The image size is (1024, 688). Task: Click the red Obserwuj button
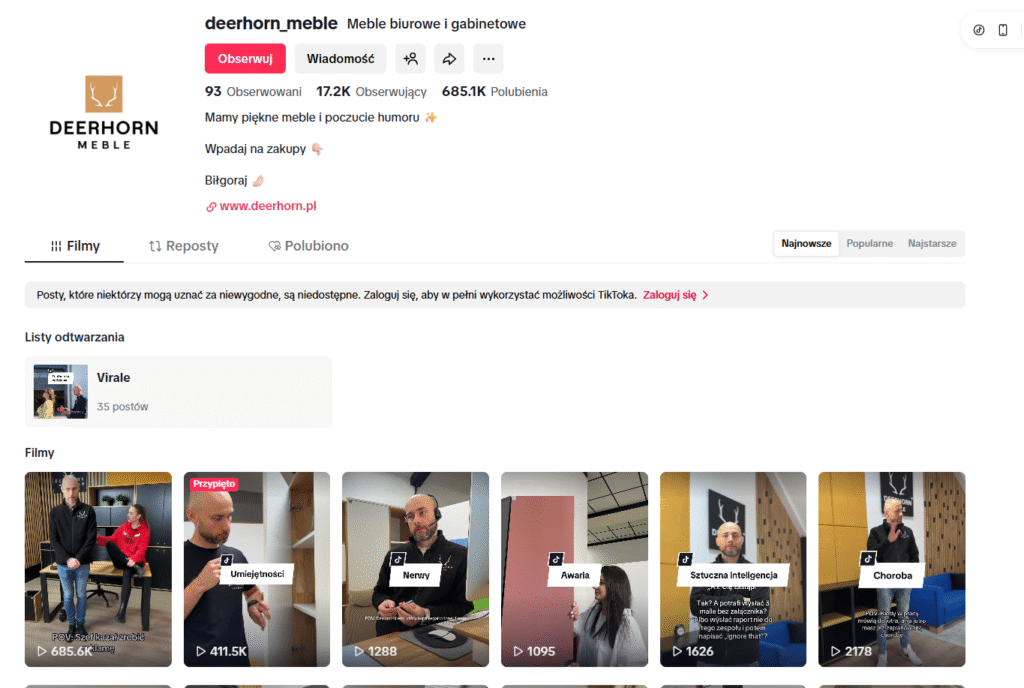click(x=245, y=59)
